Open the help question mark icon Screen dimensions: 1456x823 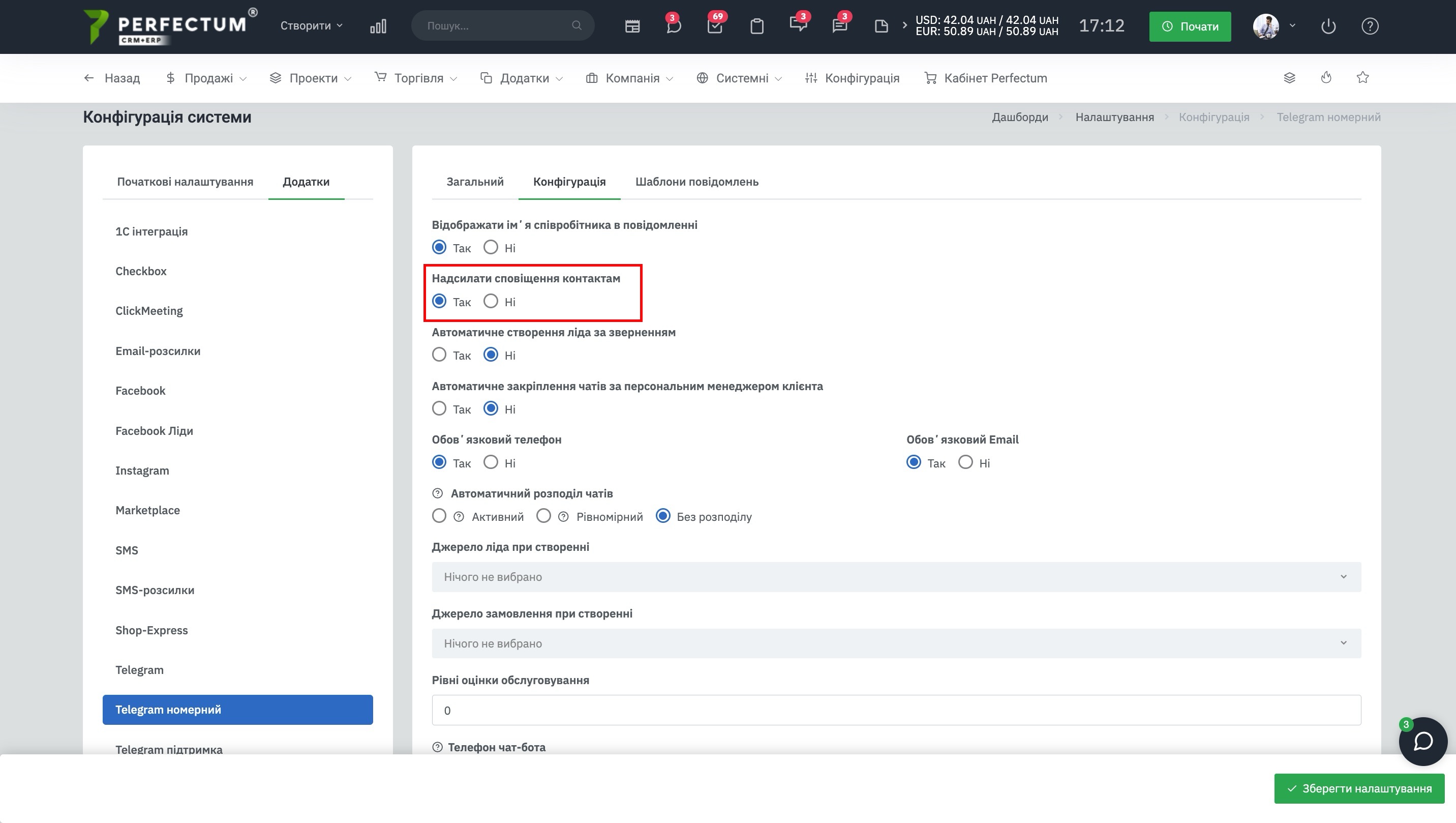1370,26
